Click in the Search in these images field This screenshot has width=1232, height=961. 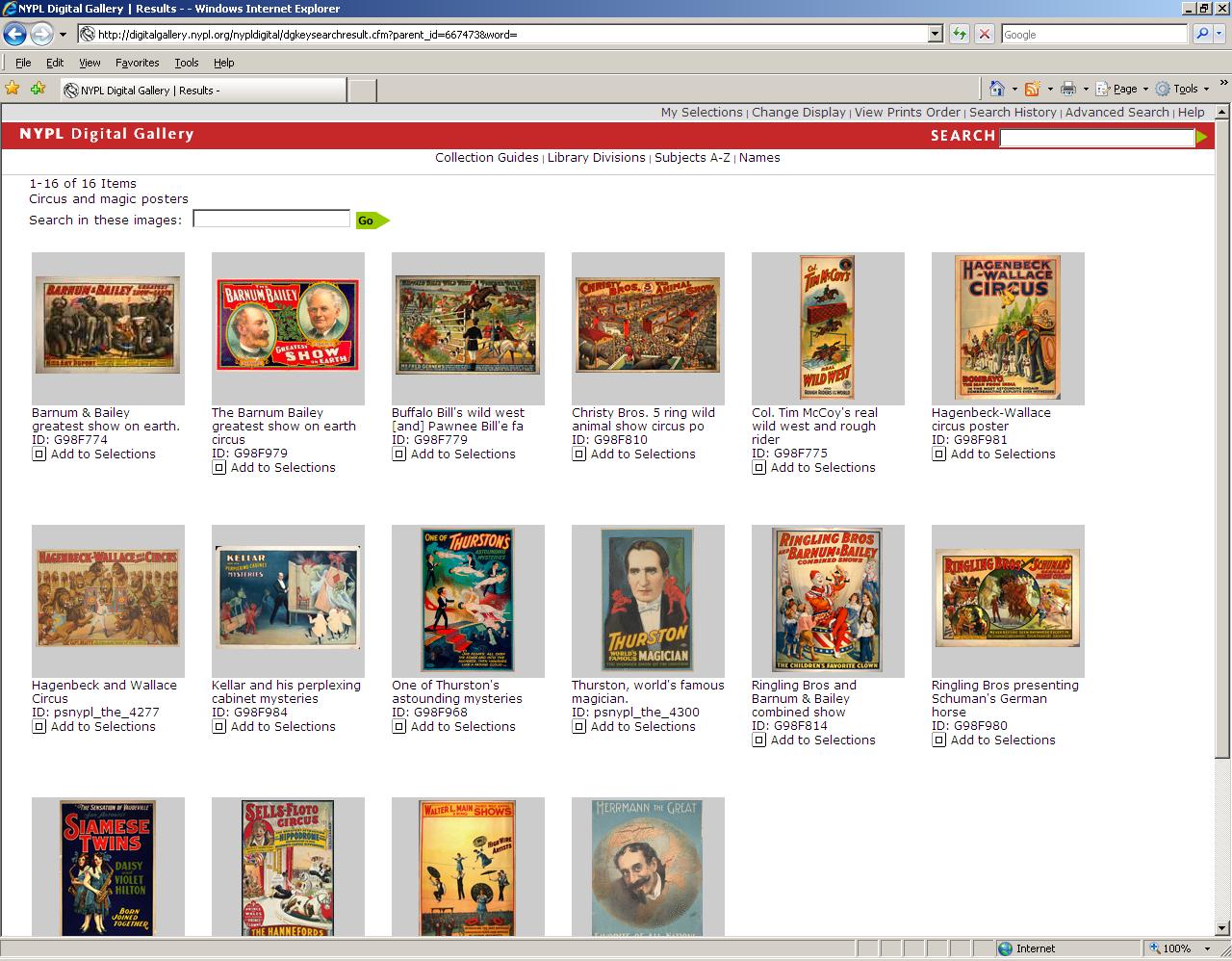[x=271, y=220]
